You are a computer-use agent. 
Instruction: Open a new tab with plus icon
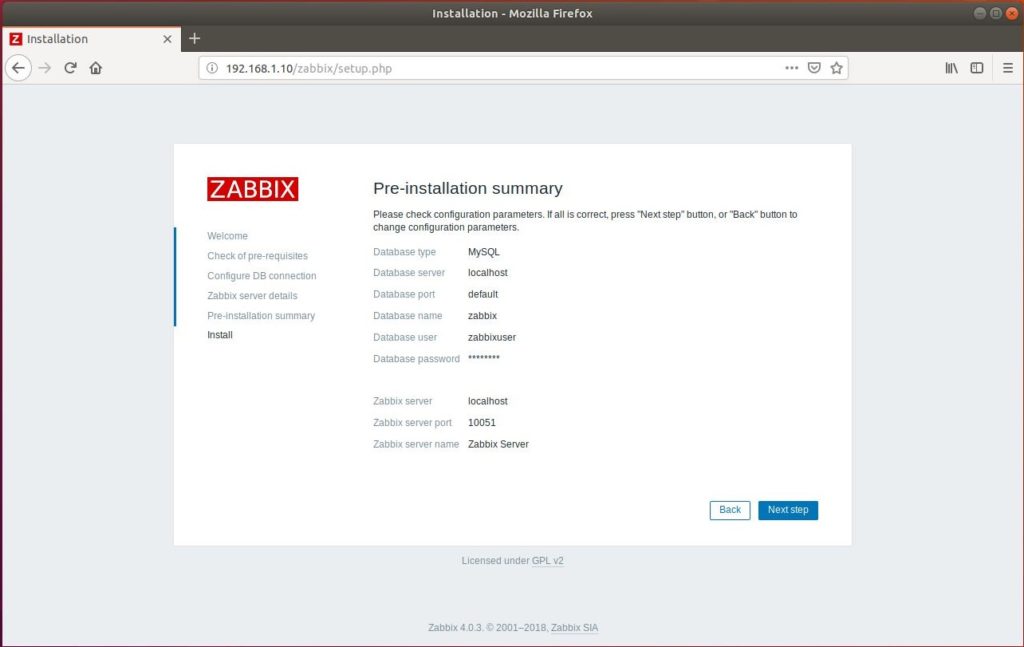(x=195, y=39)
